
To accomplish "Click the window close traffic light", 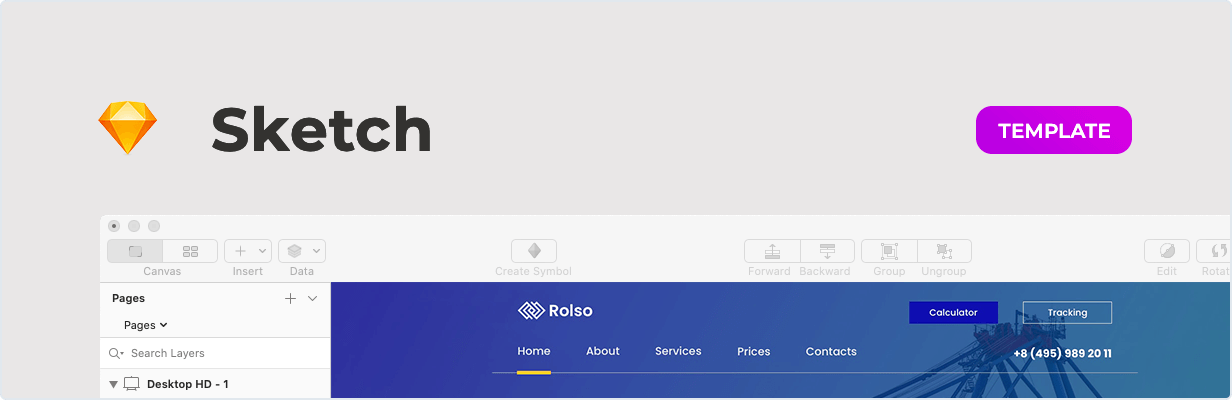I will (114, 226).
